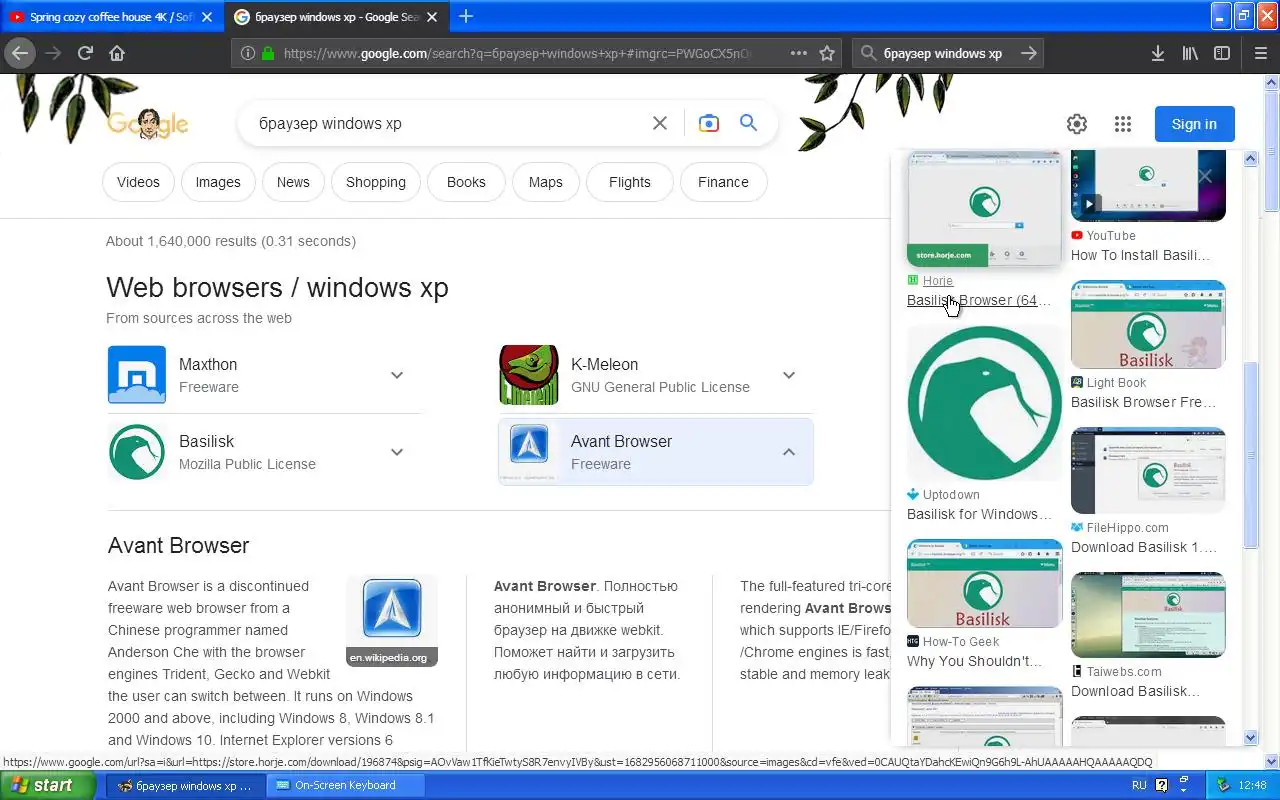Toggle the sidebar view icon
This screenshot has width=1280, height=800.
(1222, 54)
